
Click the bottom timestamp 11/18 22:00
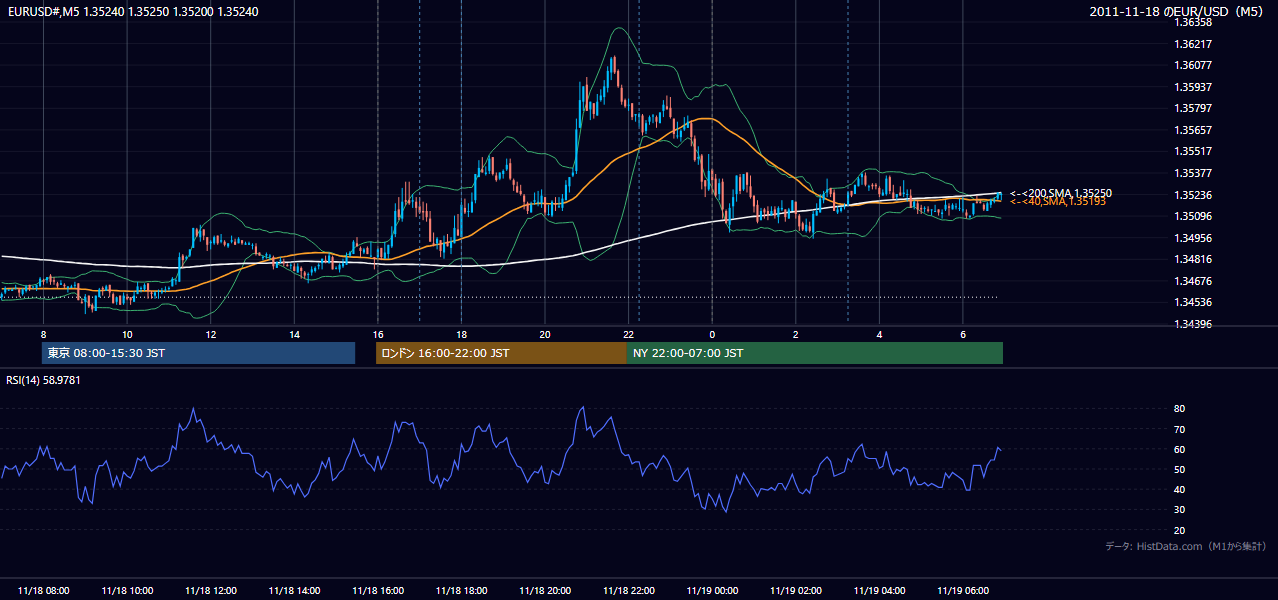[628, 591]
